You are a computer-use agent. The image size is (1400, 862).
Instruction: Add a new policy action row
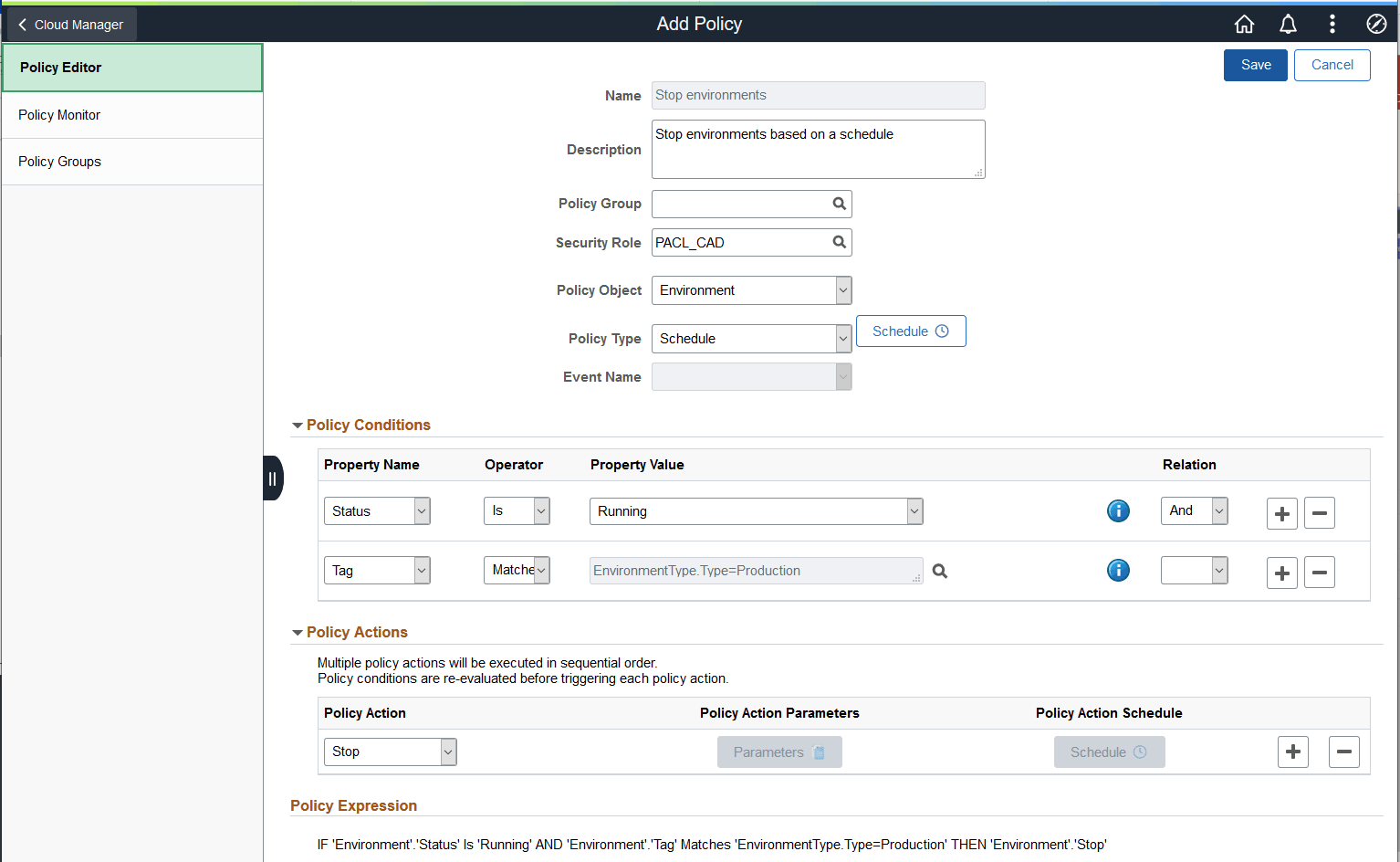[1292, 752]
